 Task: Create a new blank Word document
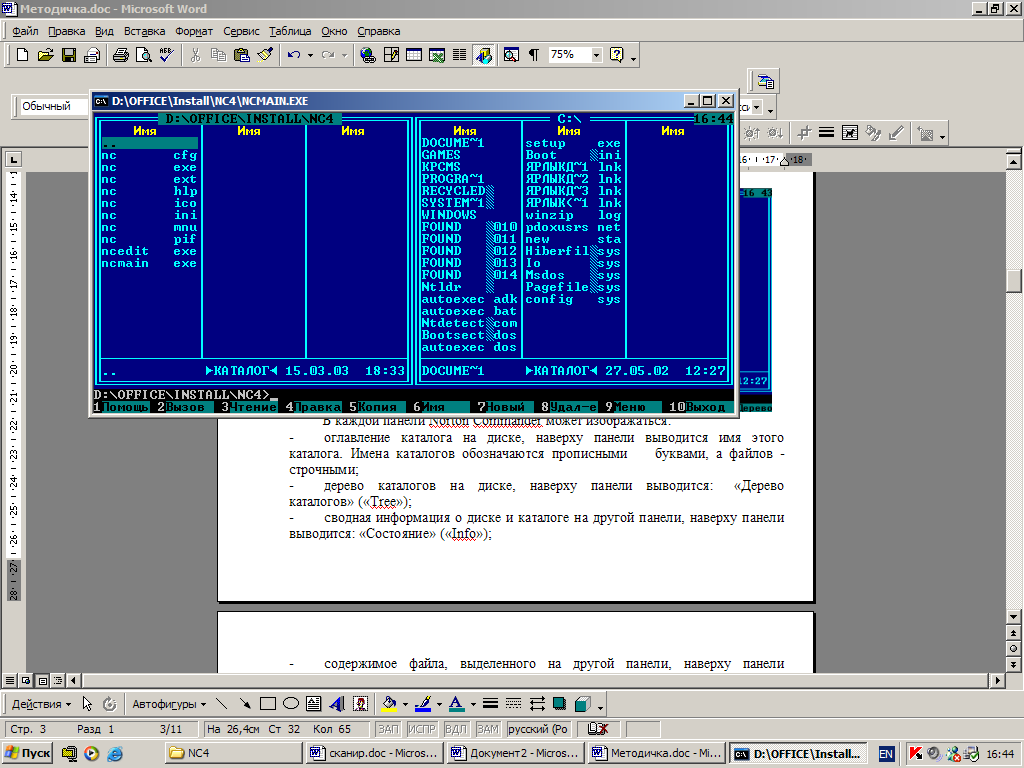(22, 55)
